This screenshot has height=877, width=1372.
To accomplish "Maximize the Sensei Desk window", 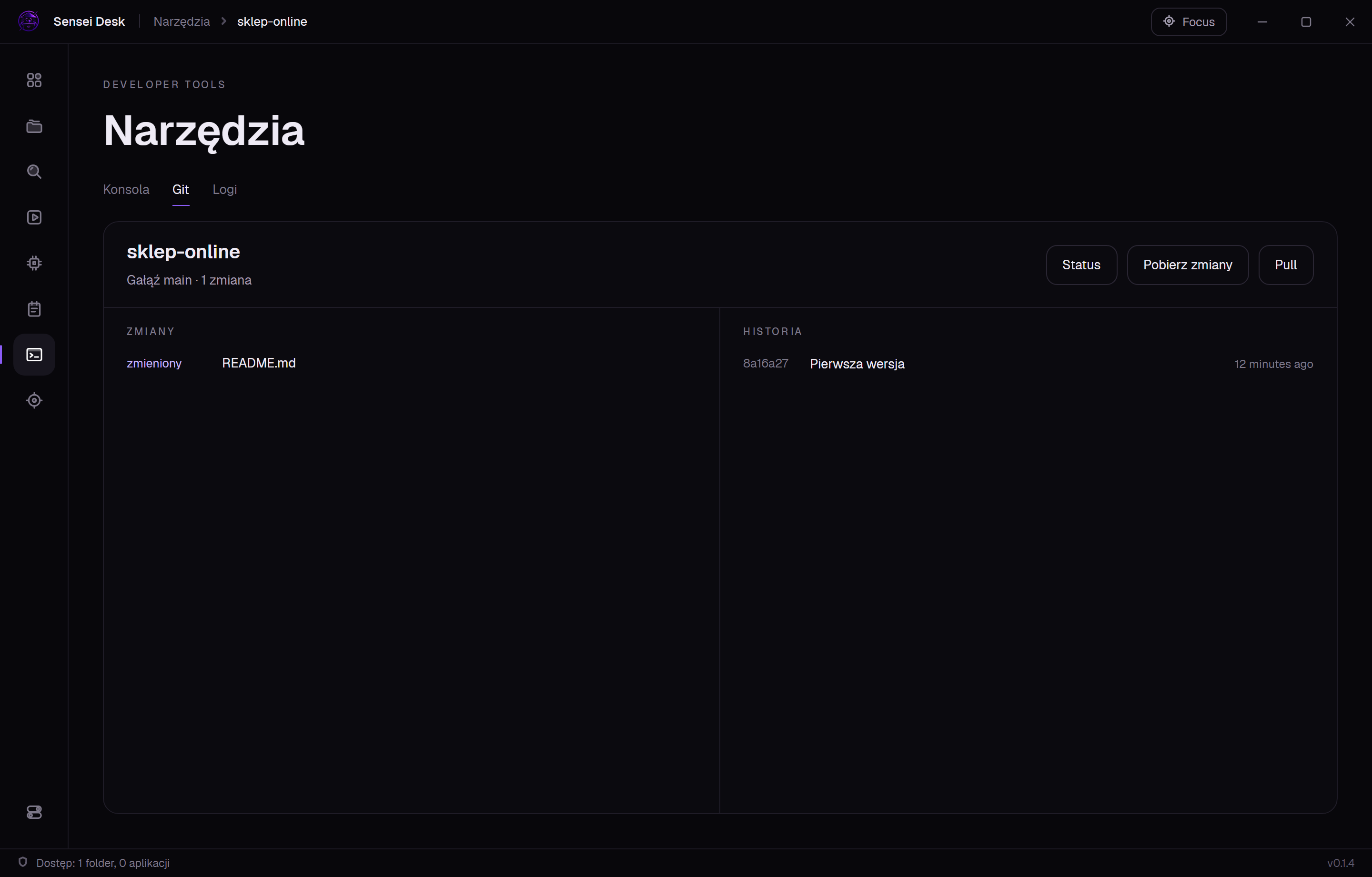I will point(1306,21).
